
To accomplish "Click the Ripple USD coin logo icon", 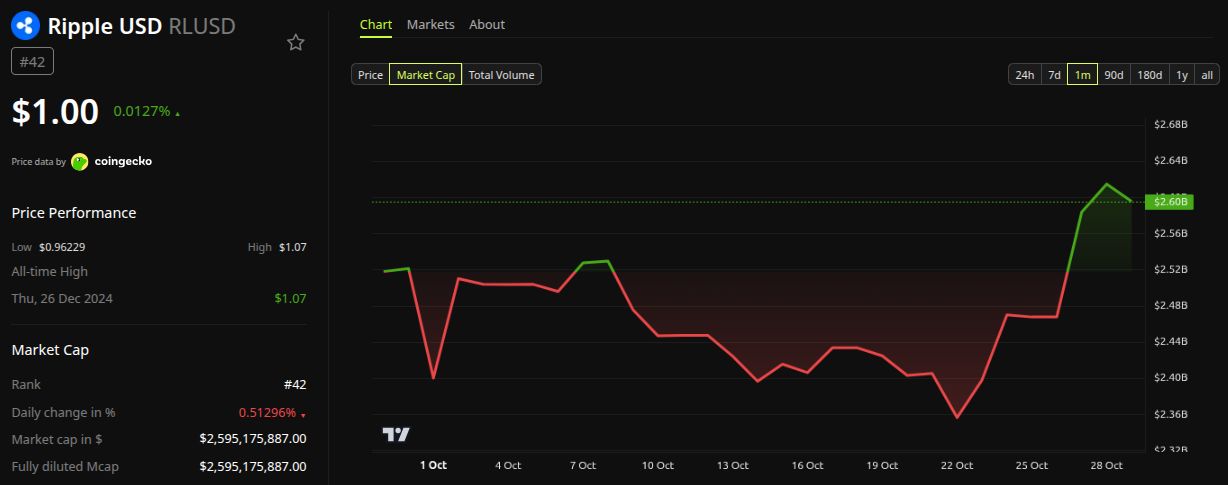I will [26, 26].
